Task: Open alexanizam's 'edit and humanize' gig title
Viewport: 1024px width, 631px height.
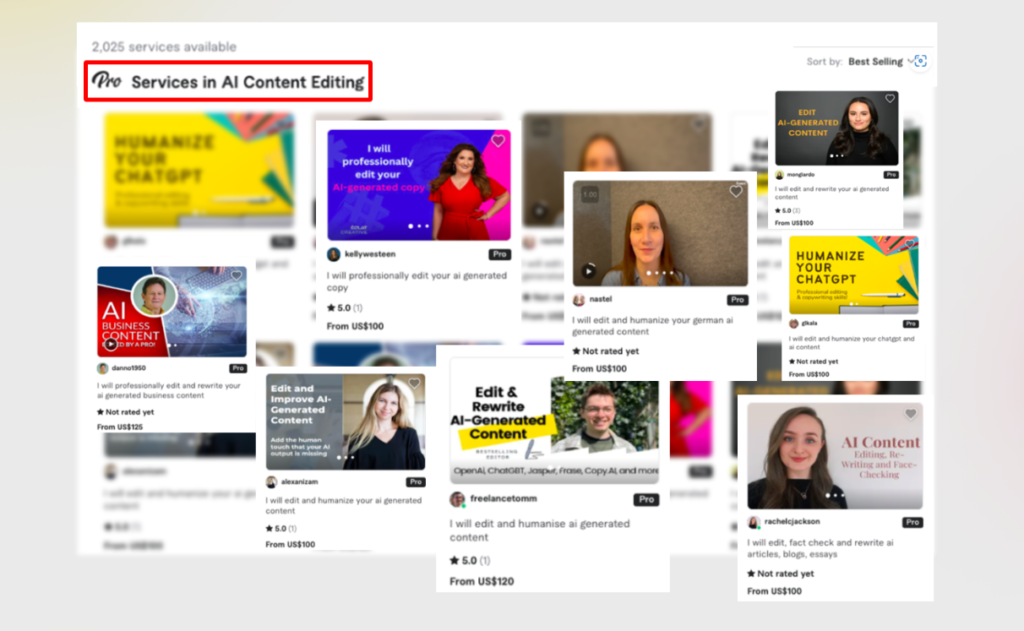Action: pos(344,506)
